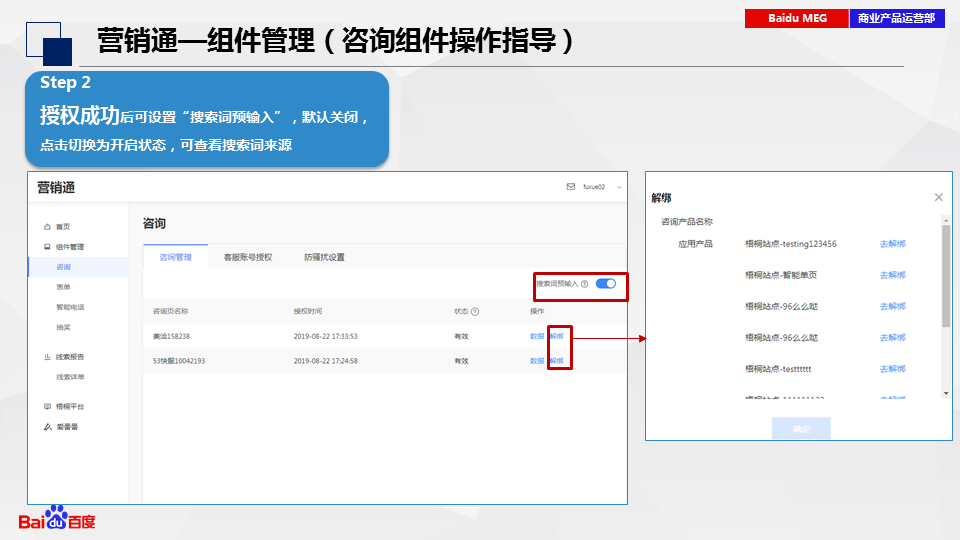Click 有效 status in 美洽158238 row
This screenshot has height=540, width=960.
pos(461,336)
